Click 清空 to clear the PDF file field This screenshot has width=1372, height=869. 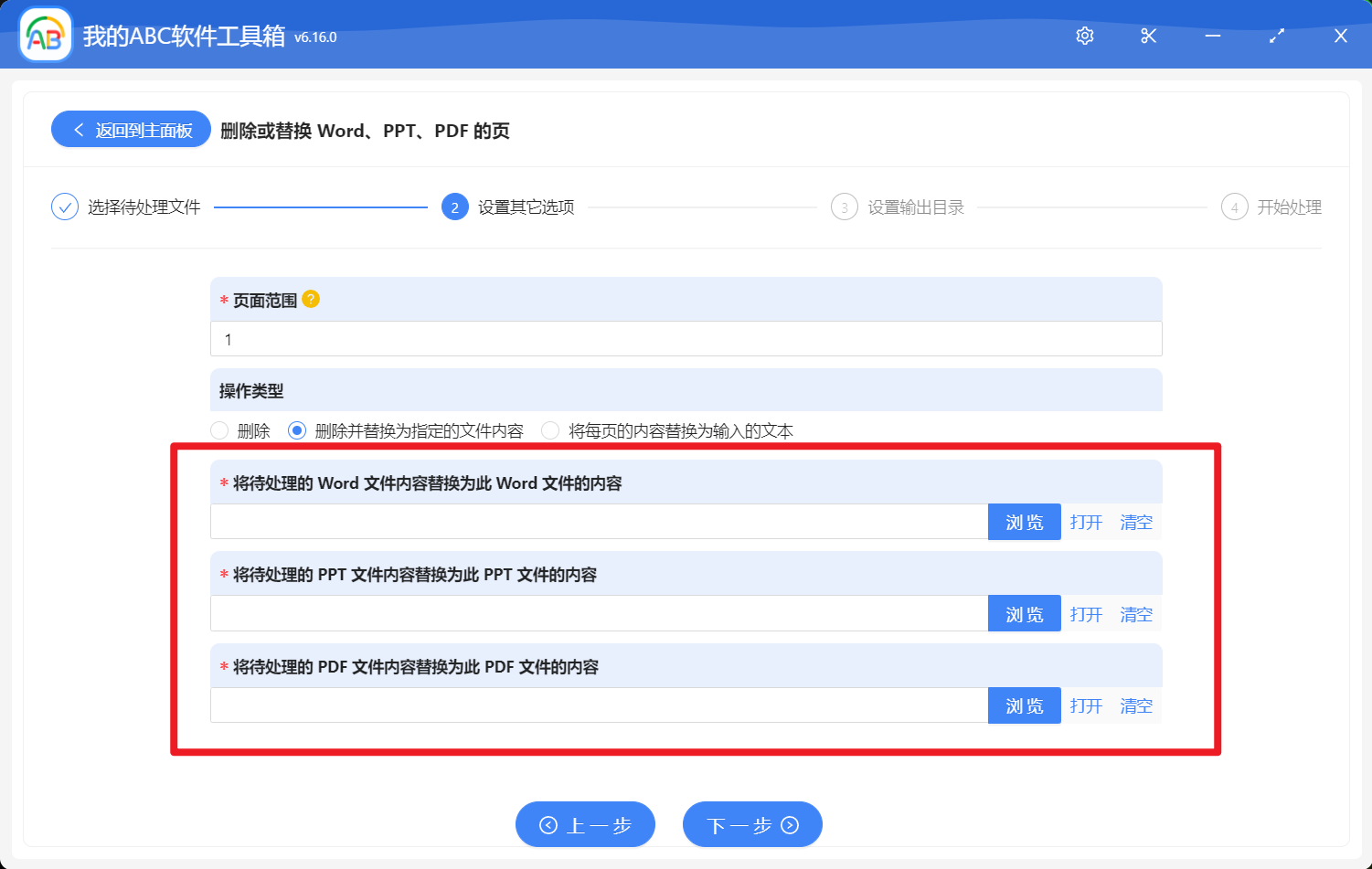coord(1135,705)
